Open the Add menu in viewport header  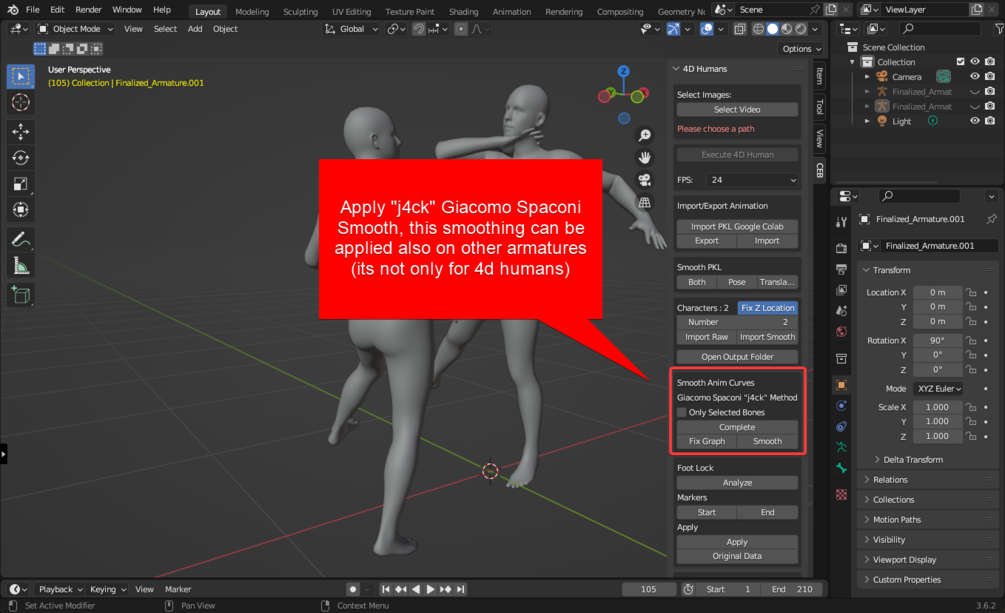coord(195,29)
